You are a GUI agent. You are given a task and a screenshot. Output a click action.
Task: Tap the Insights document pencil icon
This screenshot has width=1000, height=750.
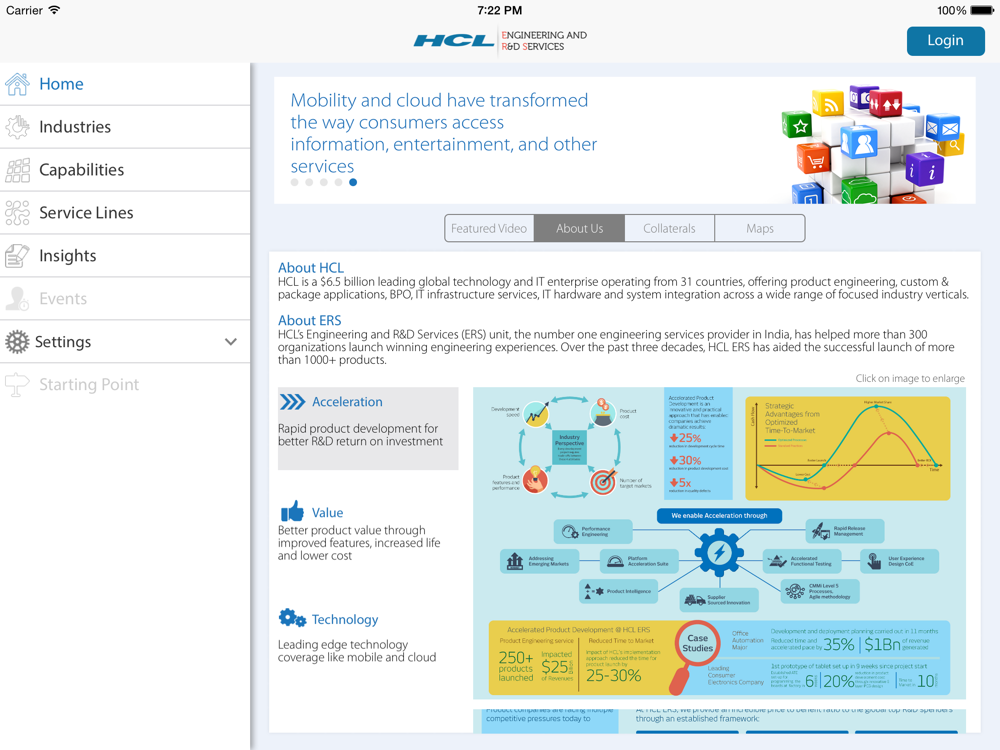tap(17, 256)
